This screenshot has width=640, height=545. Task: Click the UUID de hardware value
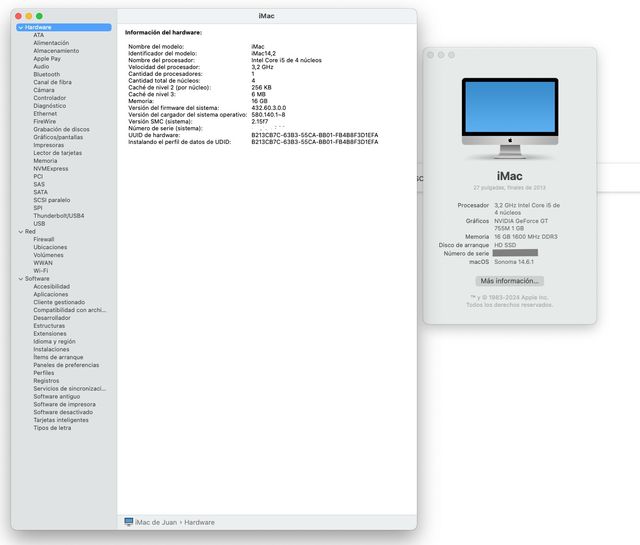(x=315, y=135)
